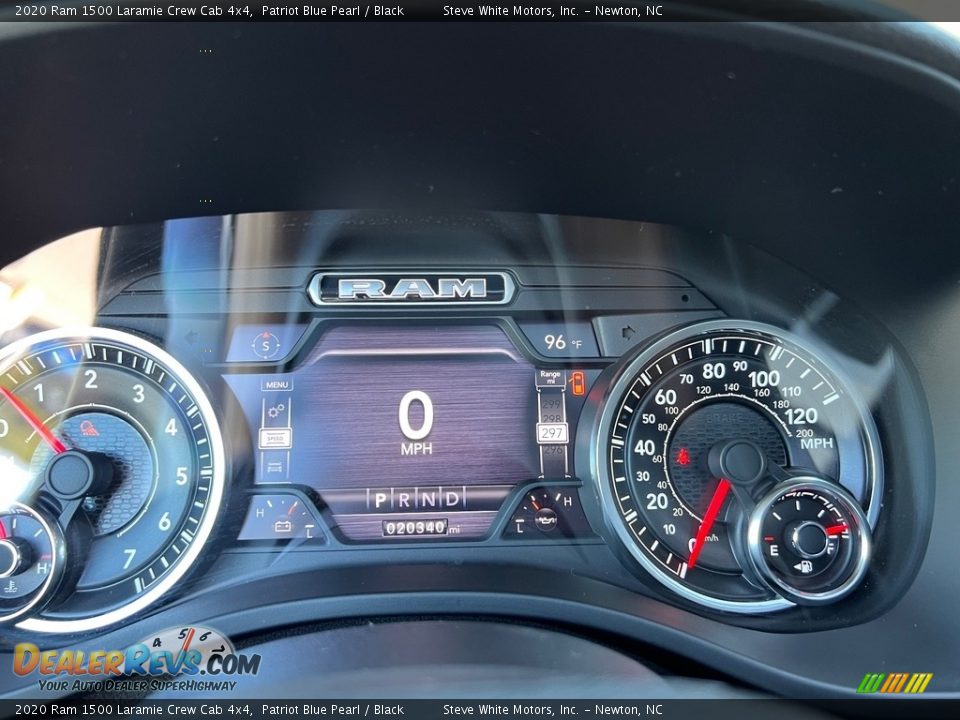This screenshot has width=960, height=720.
Task: Tap the fuel pump icon on fuel gauge
Action: (x=803, y=566)
